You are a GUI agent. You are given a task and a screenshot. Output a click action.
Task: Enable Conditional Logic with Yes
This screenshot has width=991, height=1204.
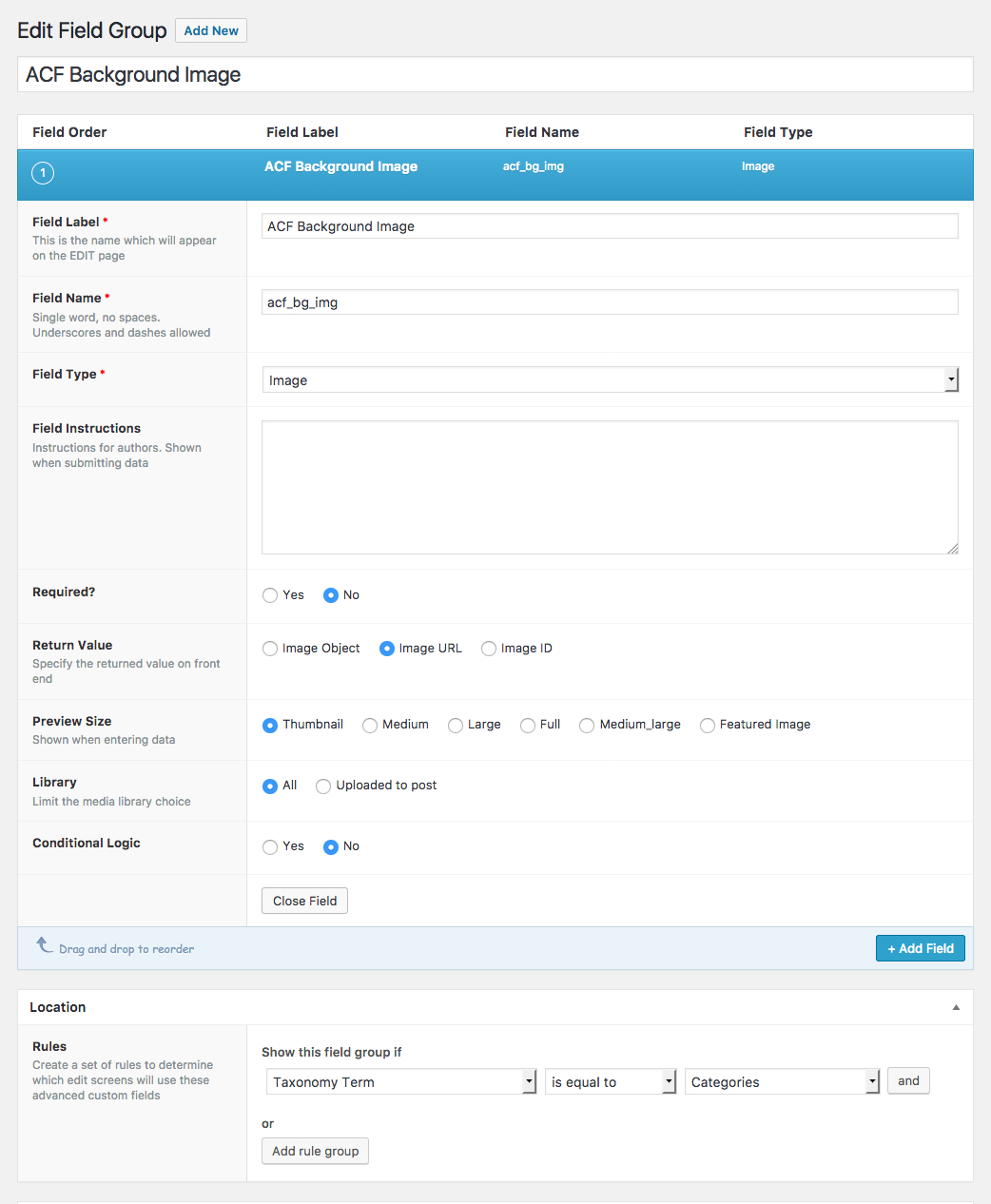(270, 846)
